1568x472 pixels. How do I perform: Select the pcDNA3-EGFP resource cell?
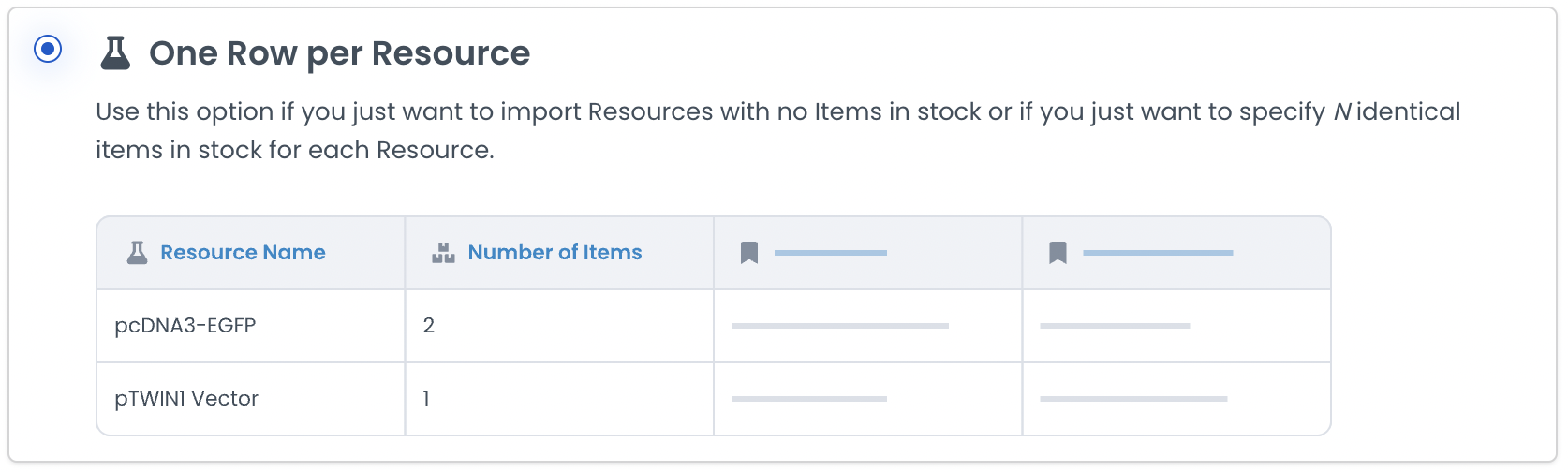[185, 326]
